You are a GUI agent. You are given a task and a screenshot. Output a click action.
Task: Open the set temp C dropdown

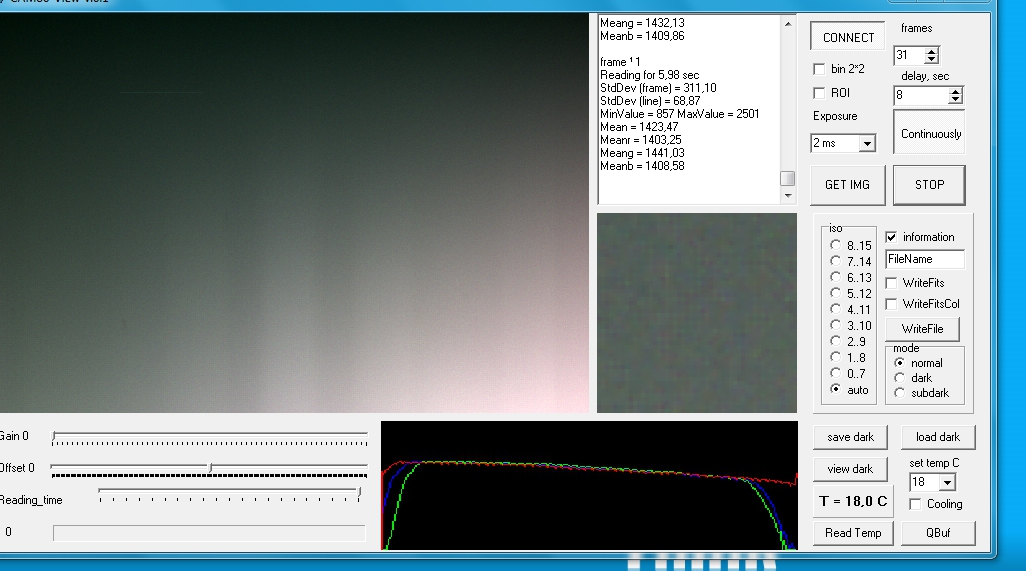point(947,483)
